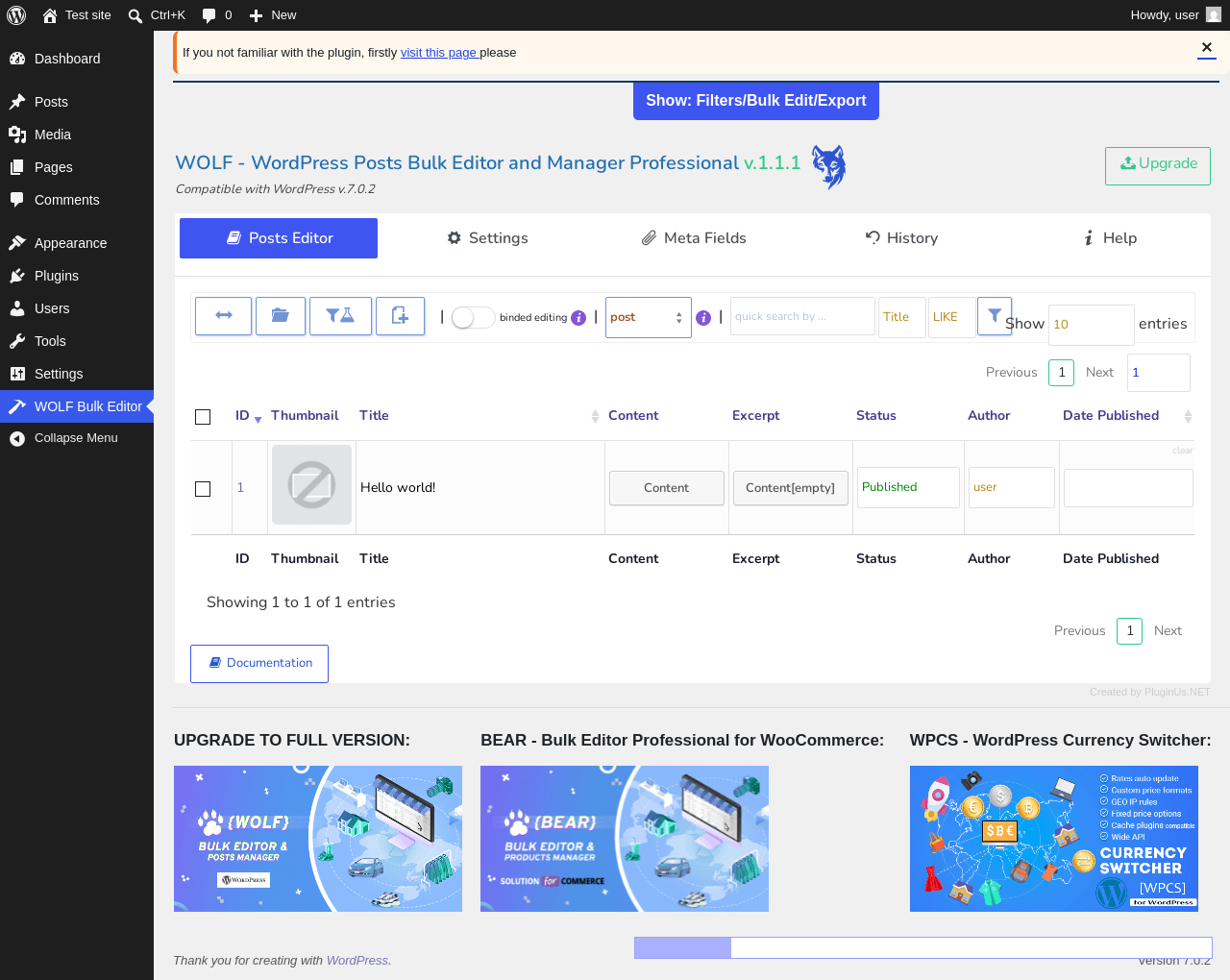Open the LIKE search mode dropdown
The image size is (1230, 980).
[x=952, y=317]
